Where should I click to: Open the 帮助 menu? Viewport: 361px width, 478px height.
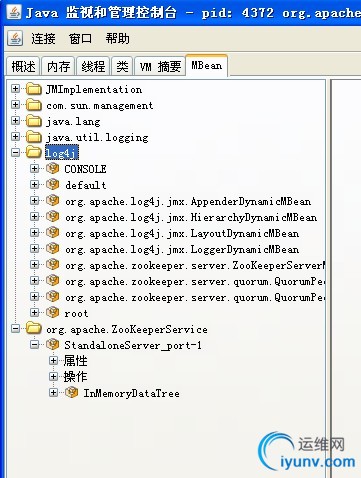(x=117, y=39)
